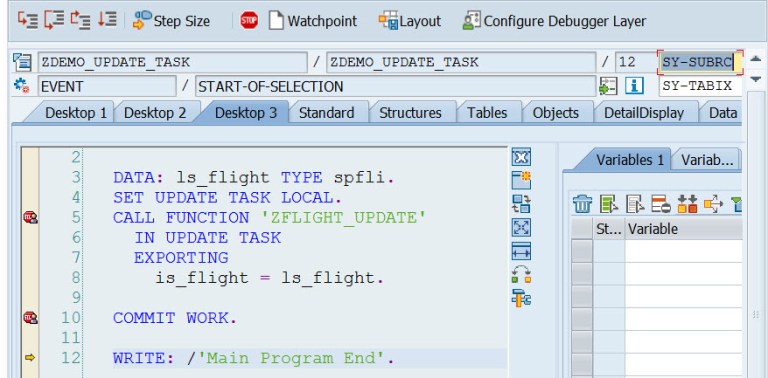768x378 pixels.
Task: Click the 'SET UPDATE TASK LOCAL.' code line
Action: pyautogui.click(x=228, y=198)
